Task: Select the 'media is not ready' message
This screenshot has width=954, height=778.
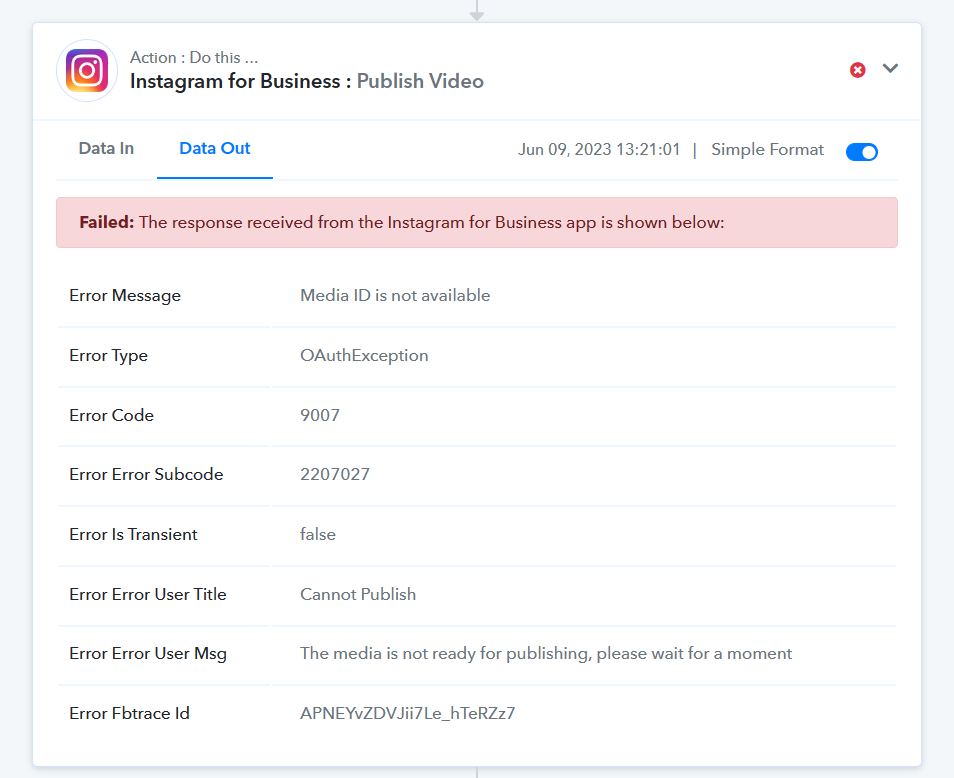Action: point(546,654)
